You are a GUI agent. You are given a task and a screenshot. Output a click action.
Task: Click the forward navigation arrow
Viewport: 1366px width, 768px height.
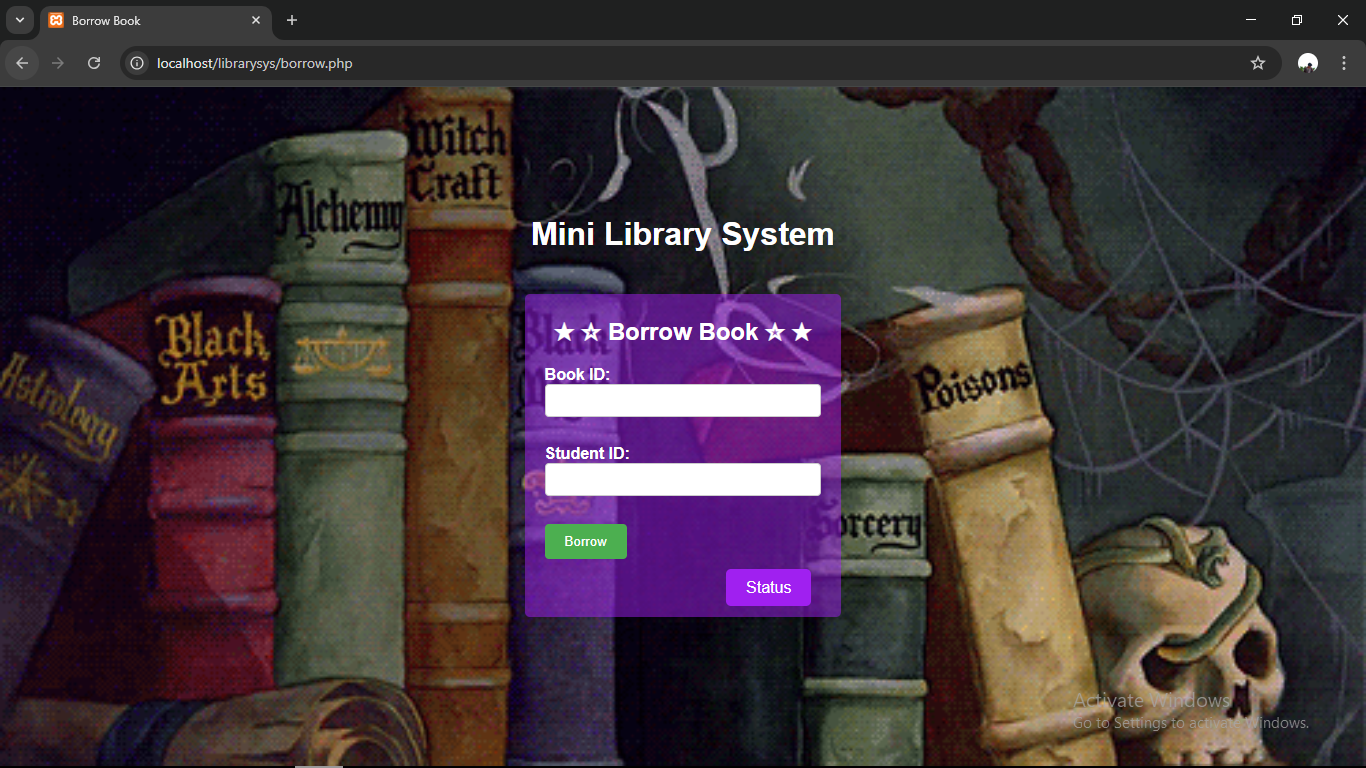pos(58,63)
